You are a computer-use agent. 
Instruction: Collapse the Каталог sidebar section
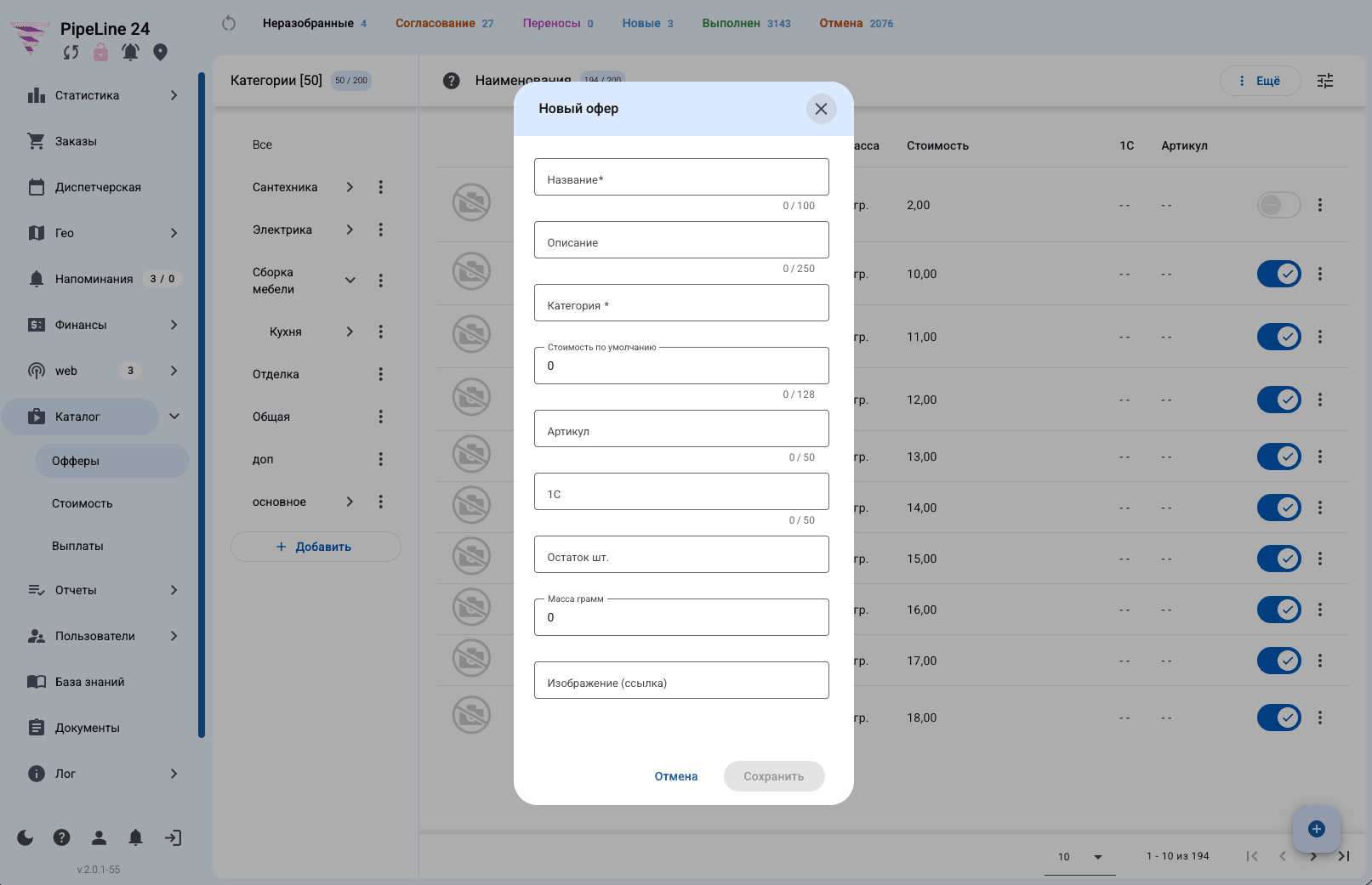[174, 417]
